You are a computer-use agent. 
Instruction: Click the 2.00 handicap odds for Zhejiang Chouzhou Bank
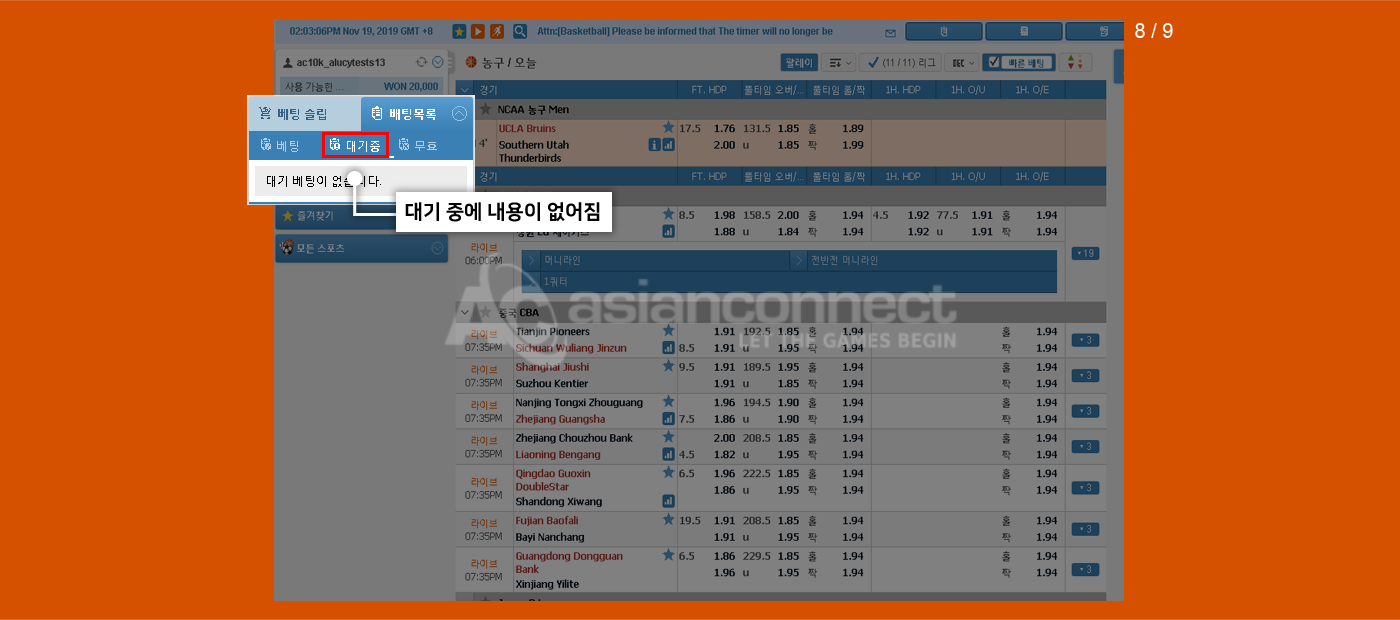(x=724, y=438)
